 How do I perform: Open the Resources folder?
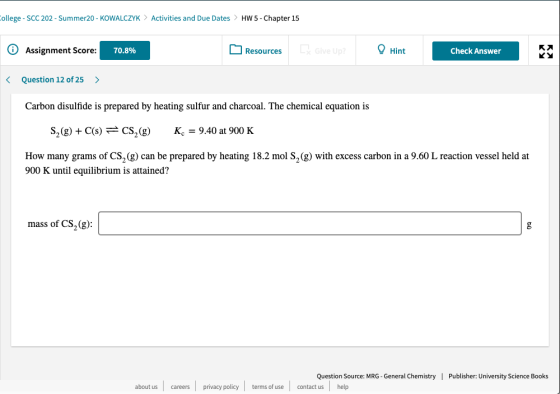pyautogui.click(x=255, y=50)
